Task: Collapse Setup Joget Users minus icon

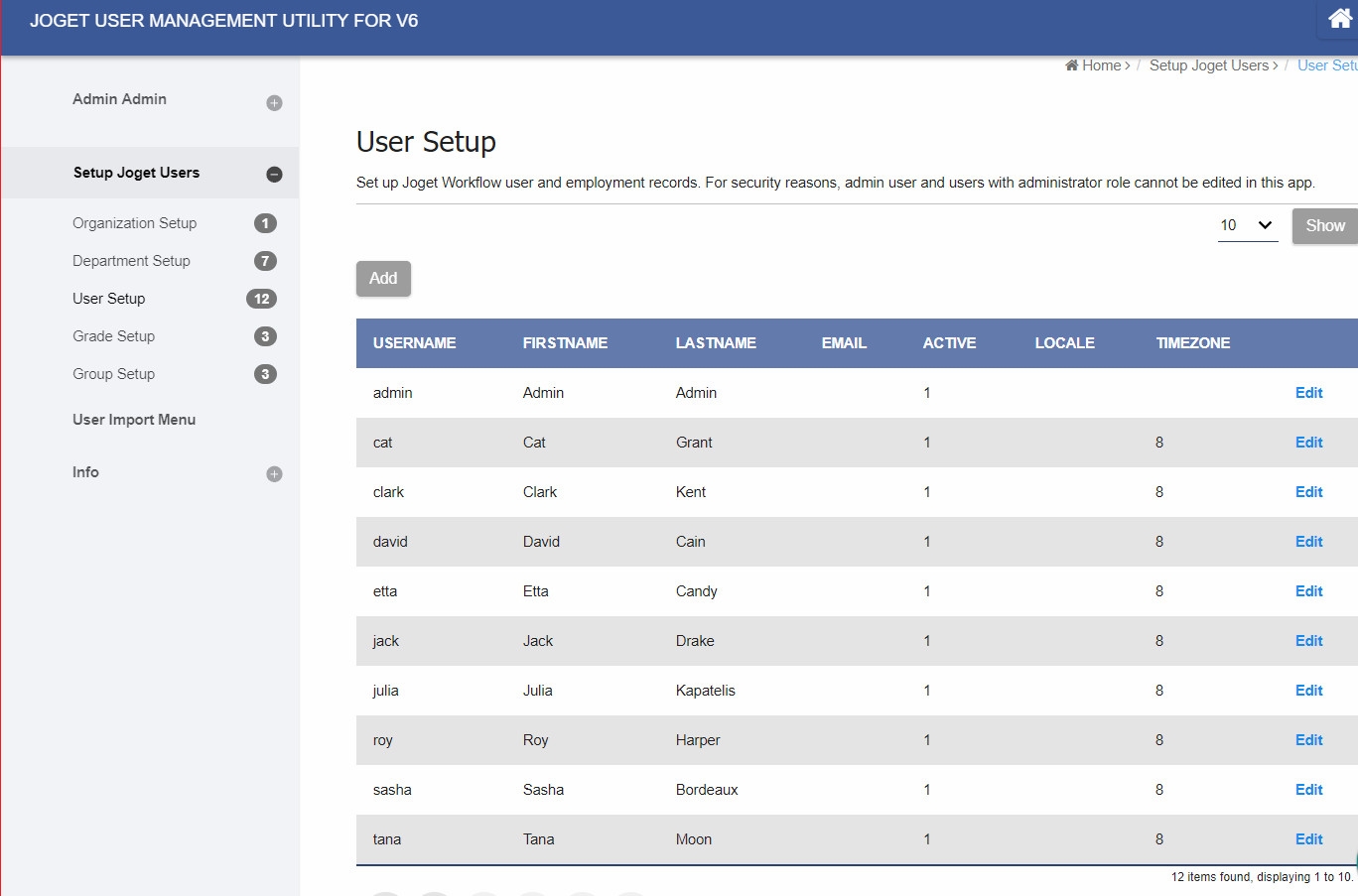Action: point(274,175)
